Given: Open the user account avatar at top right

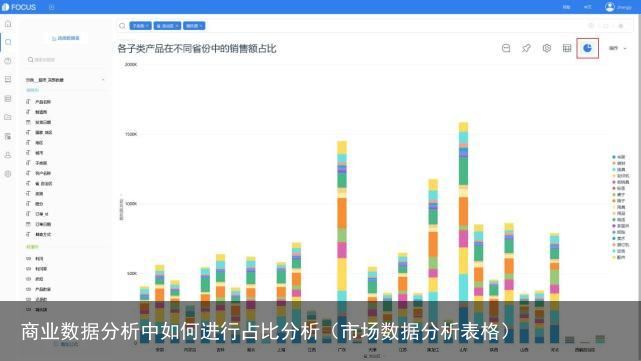Looking at the screenshot, I should pyautogui.click(x=610, y=7).
